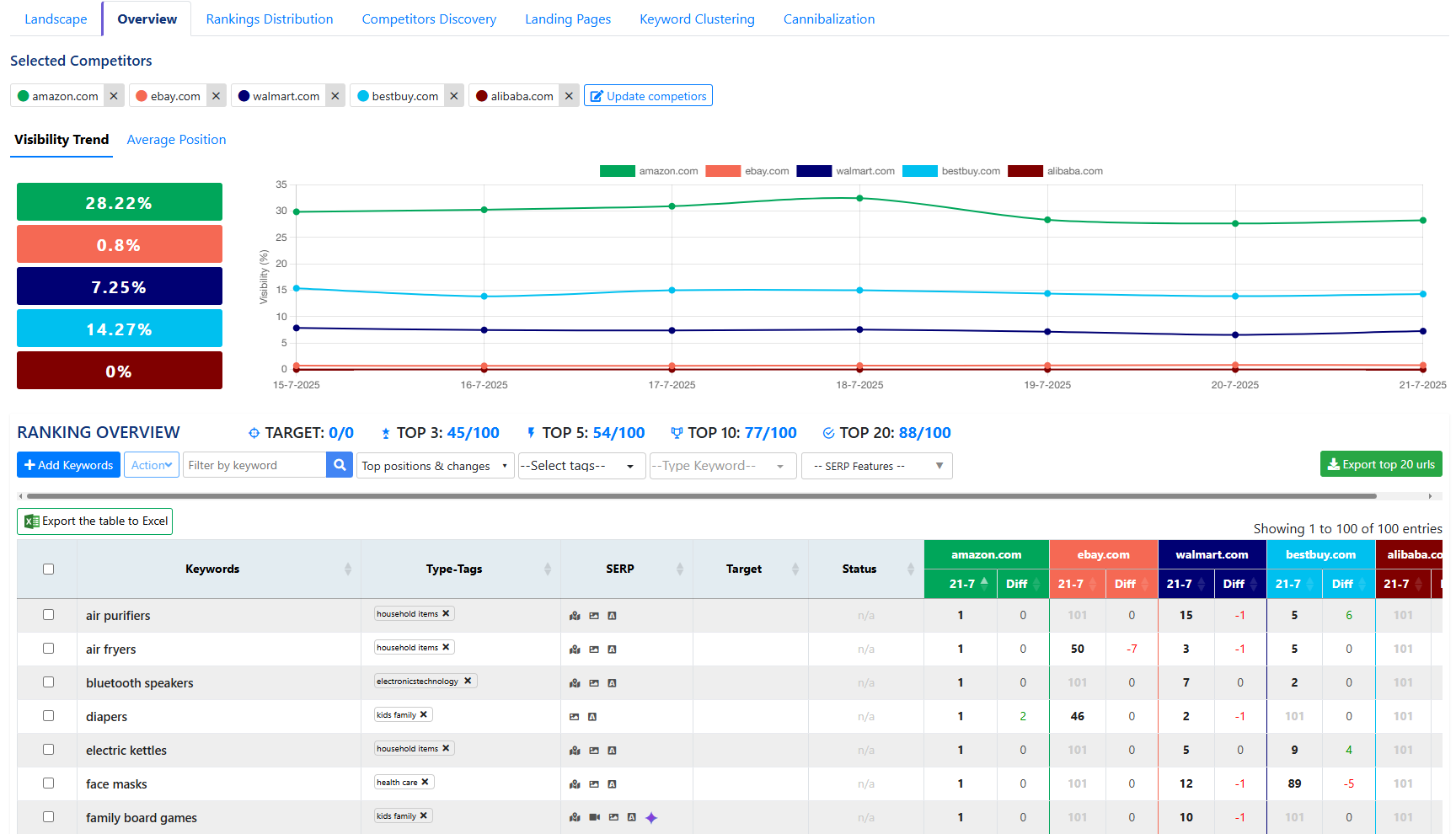
Task: Check the bluetooth speakers row checkbox
Action: point(48,682)
